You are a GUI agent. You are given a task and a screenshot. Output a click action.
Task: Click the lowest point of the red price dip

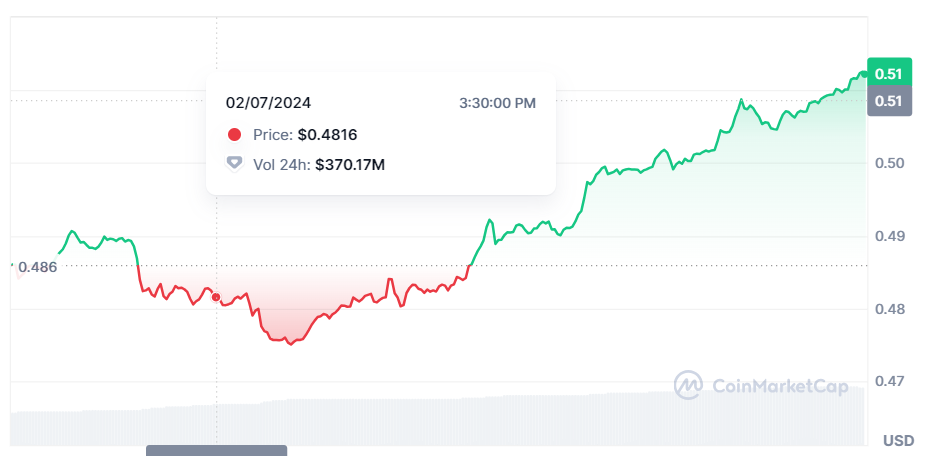(290, 344)
